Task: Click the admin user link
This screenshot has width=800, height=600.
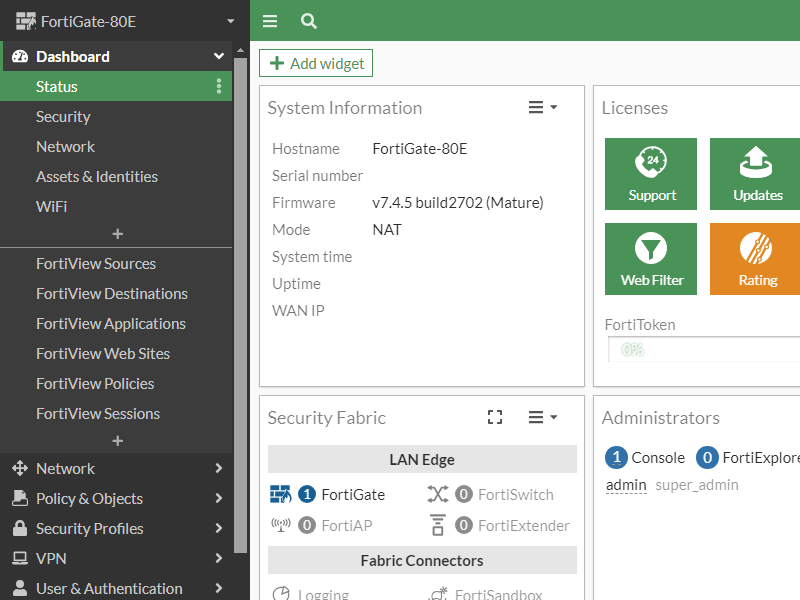Action: tap(626, 485)
